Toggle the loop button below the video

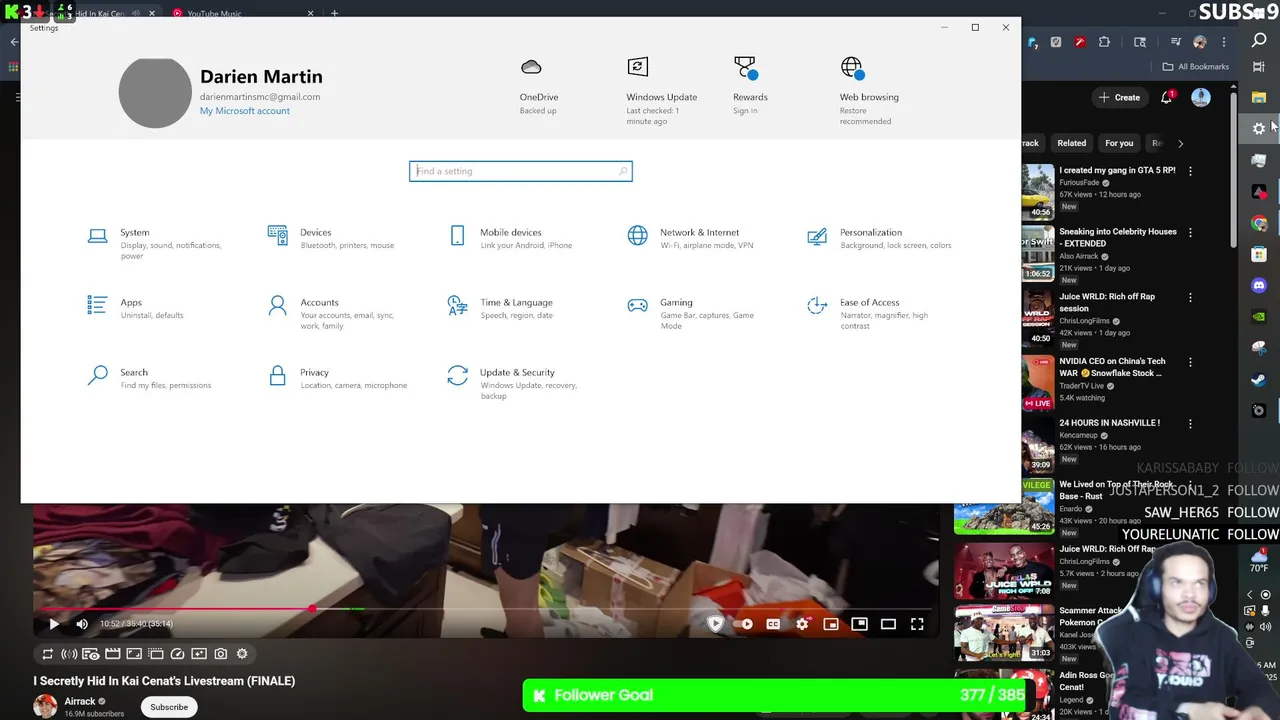coord(47,654)
